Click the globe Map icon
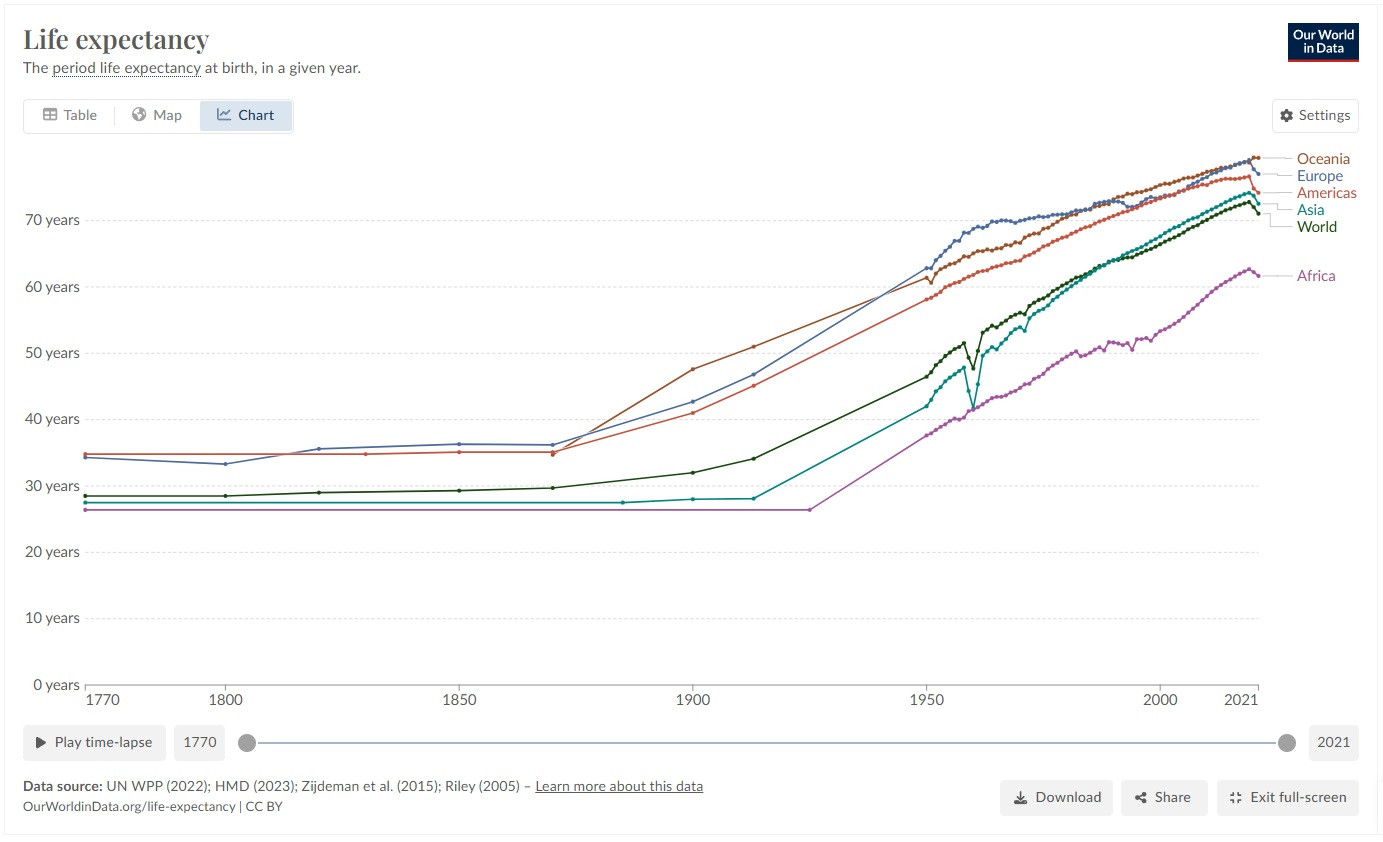 pos(139,115)
